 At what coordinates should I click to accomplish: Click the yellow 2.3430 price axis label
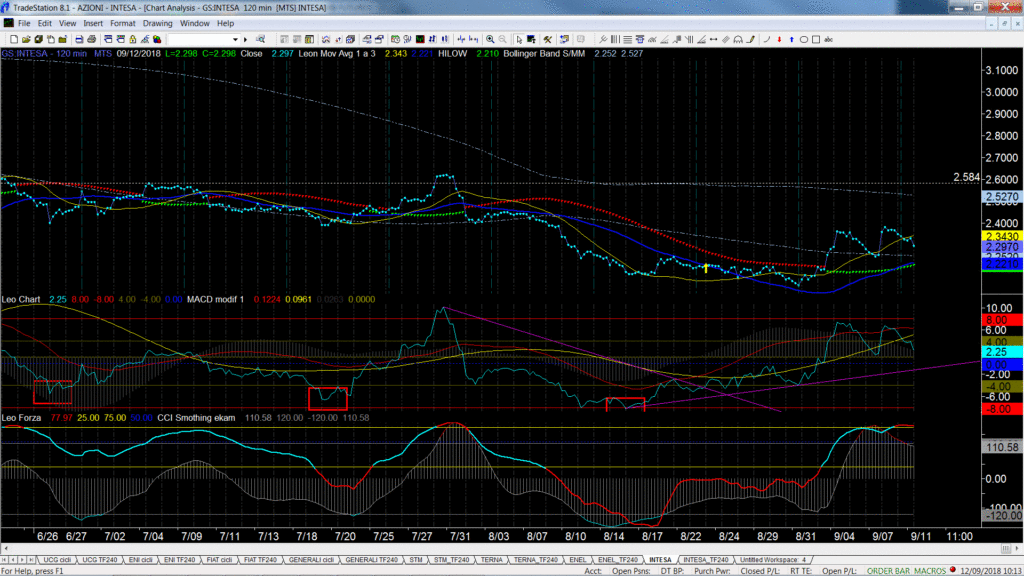[x=1002, y=236]
